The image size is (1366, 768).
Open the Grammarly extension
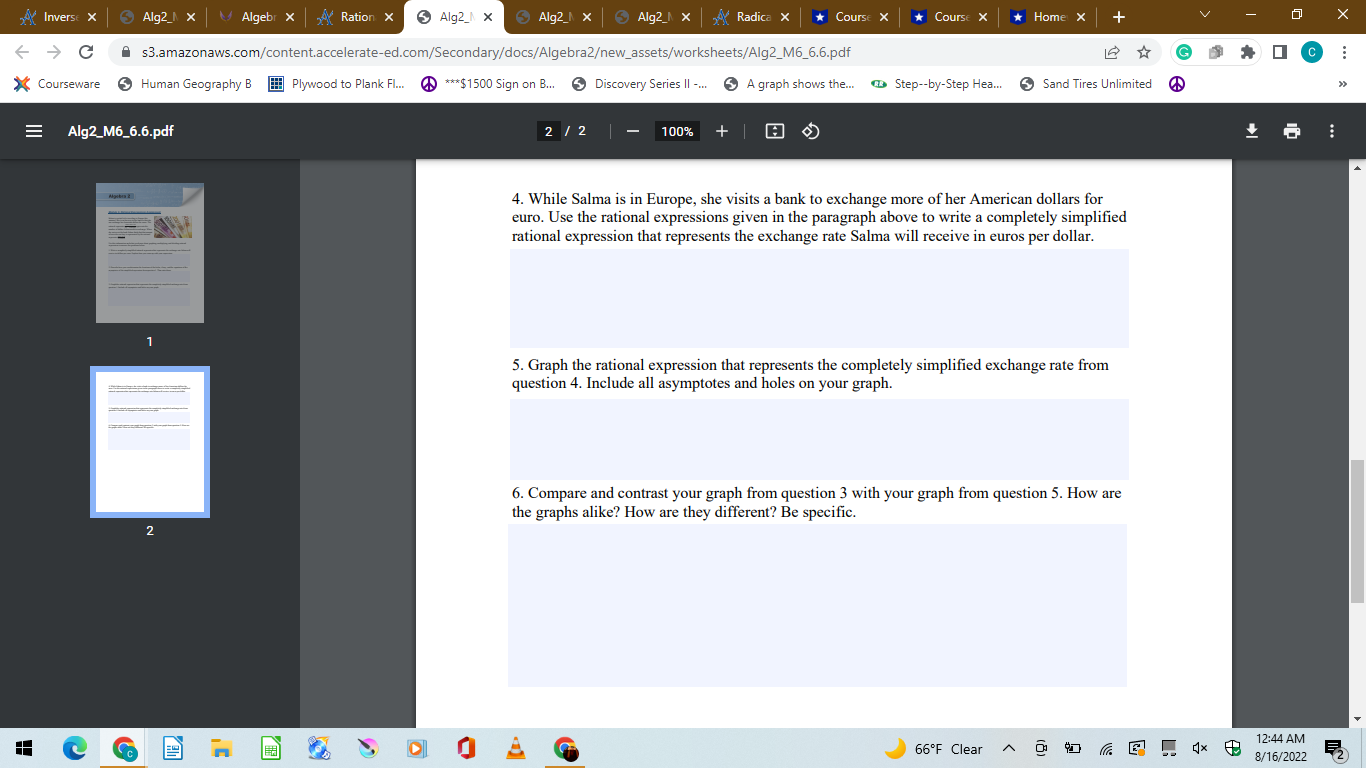tap(1183, 52)
